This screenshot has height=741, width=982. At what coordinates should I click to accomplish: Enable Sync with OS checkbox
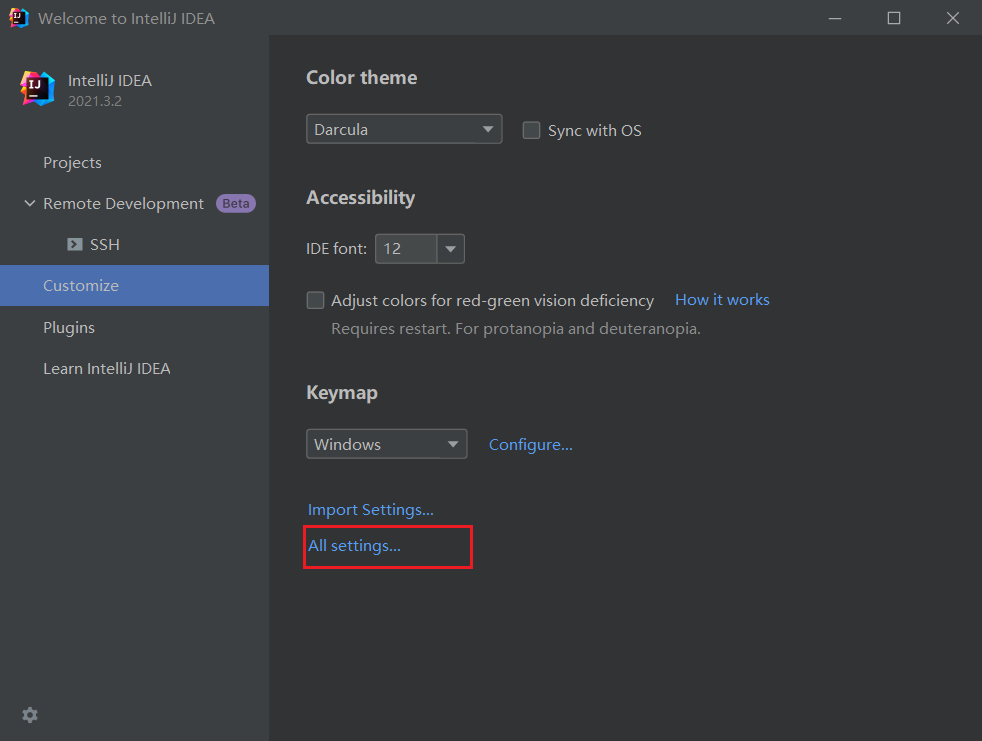click(x=531, y=130)
